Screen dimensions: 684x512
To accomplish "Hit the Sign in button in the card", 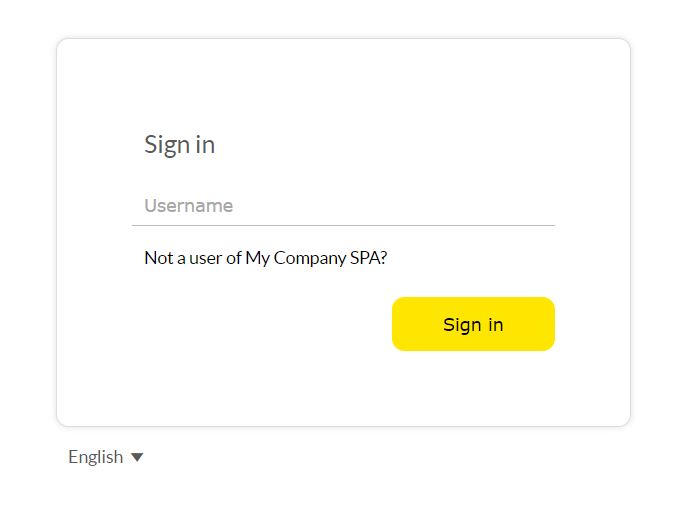I will 473,324.
